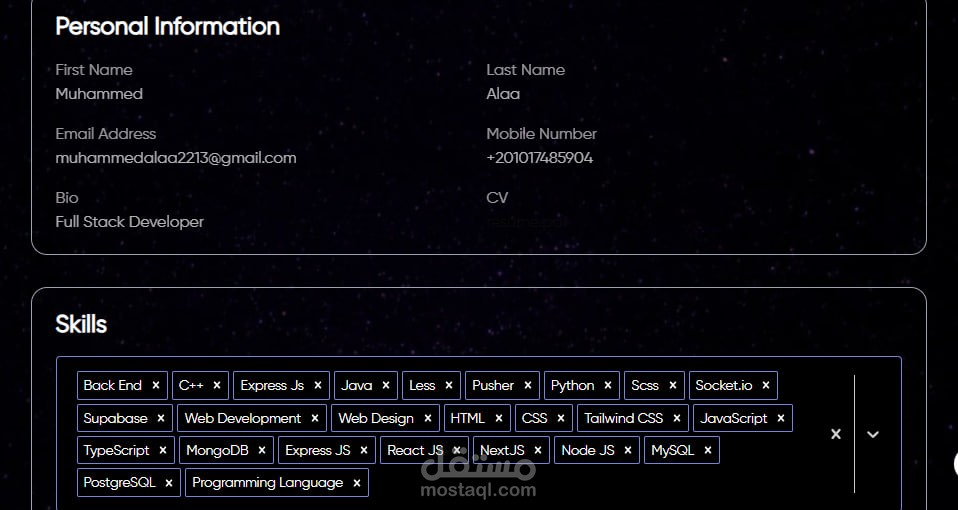
Task: Remove the TypeScript skill tag
Action: pos(163,450)
